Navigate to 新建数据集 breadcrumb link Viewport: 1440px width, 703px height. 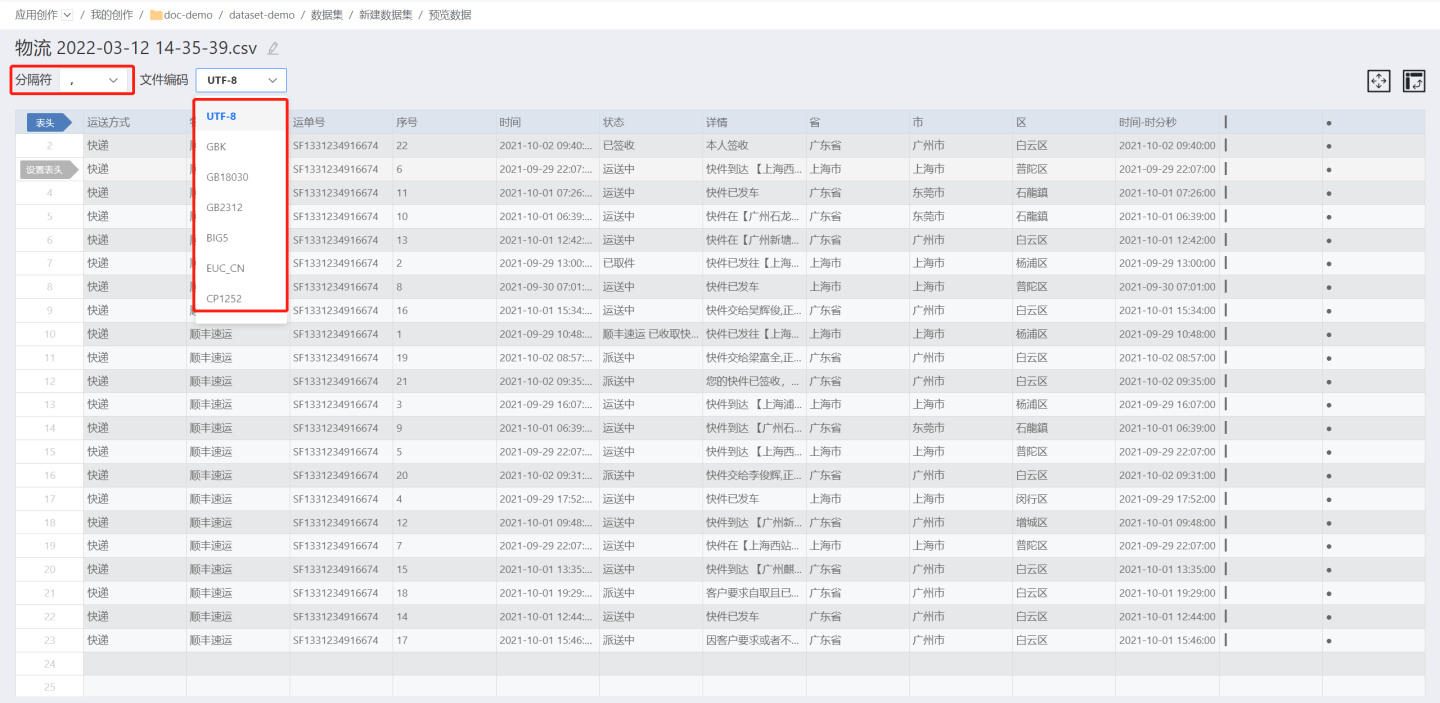pyautogui.click(x=385, y=15)
